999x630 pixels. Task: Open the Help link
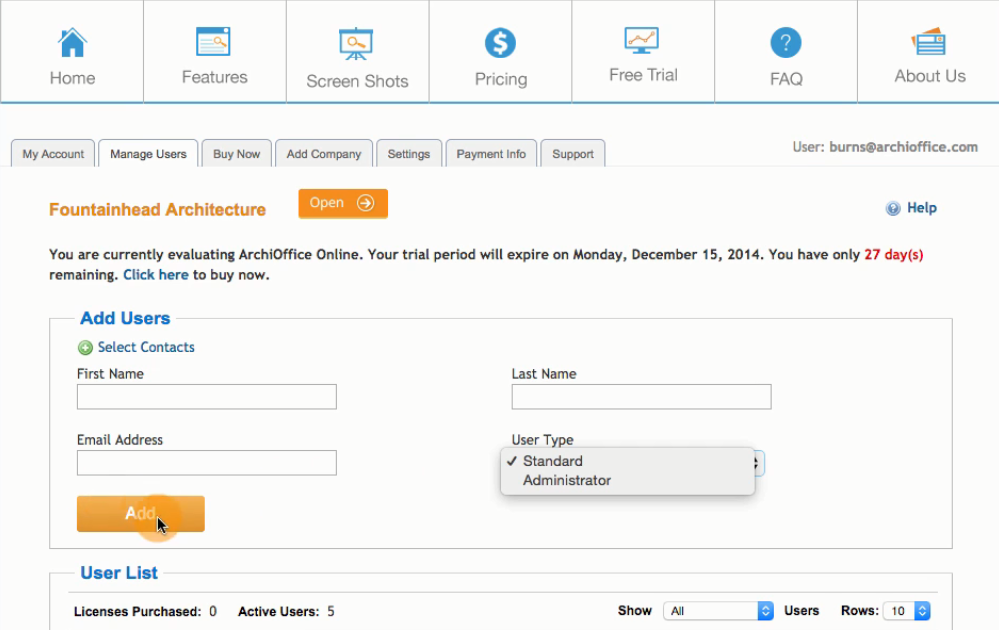[921, 208]
